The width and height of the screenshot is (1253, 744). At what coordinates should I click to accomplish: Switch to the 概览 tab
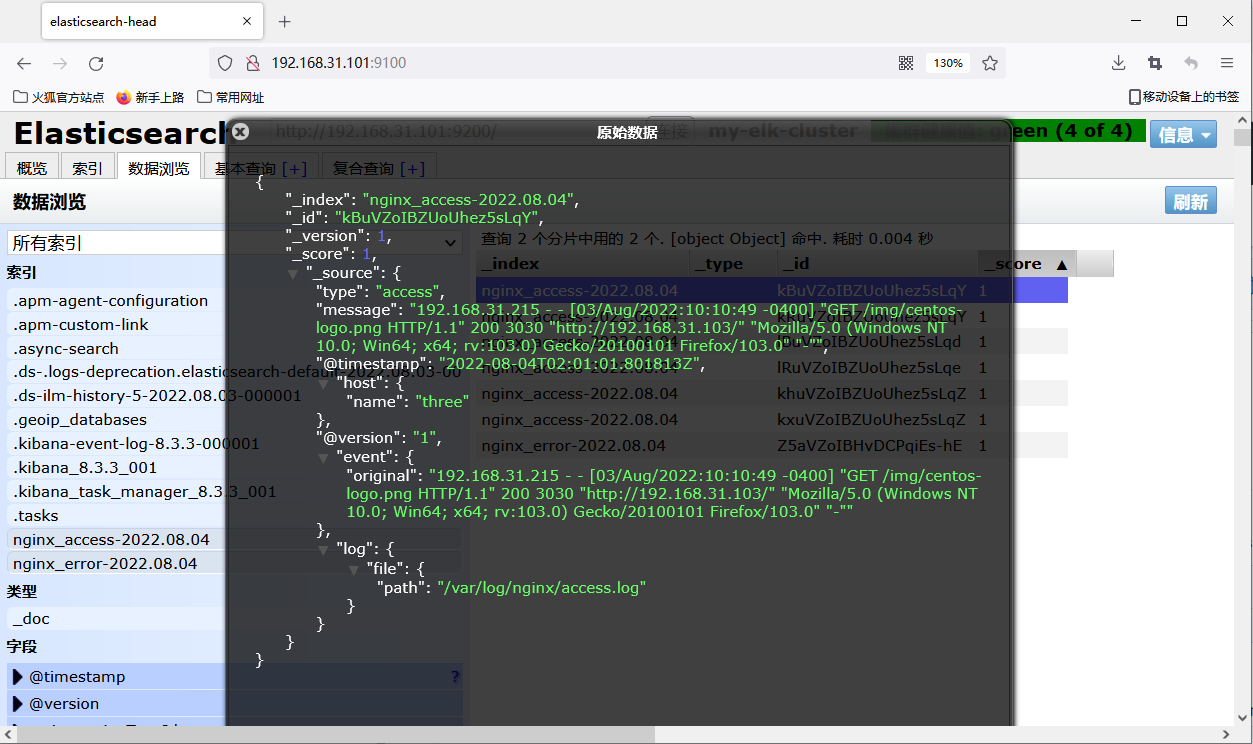click(x=32, y=168)
